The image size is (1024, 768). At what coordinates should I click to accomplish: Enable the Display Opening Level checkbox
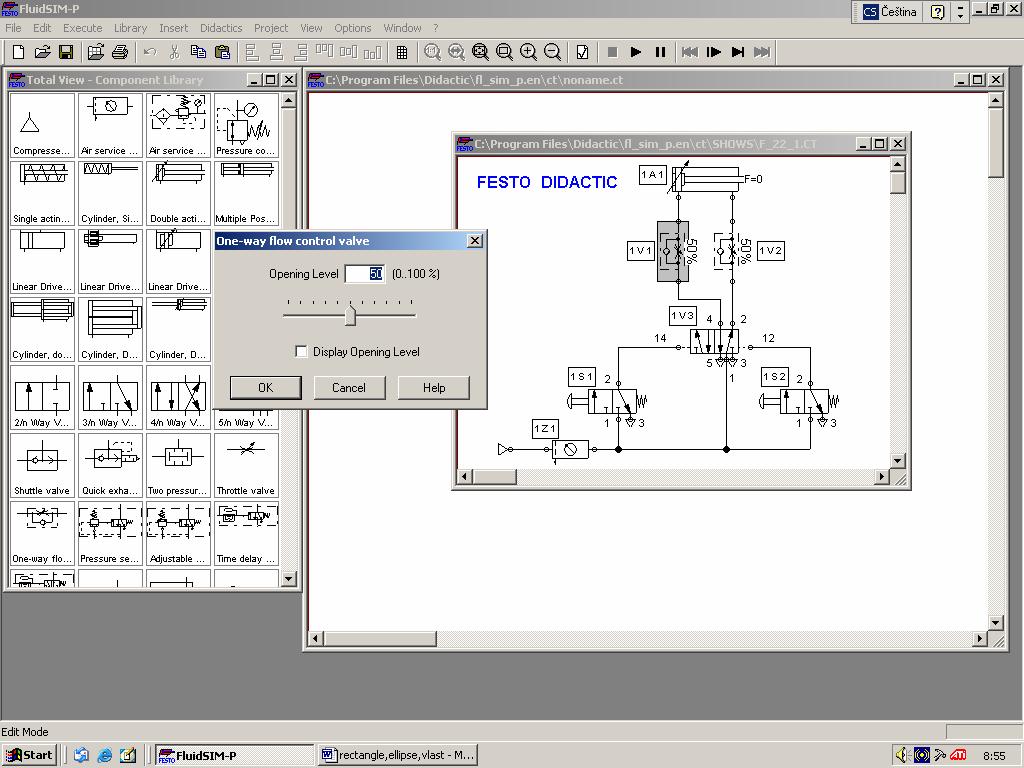click(301, 352)
